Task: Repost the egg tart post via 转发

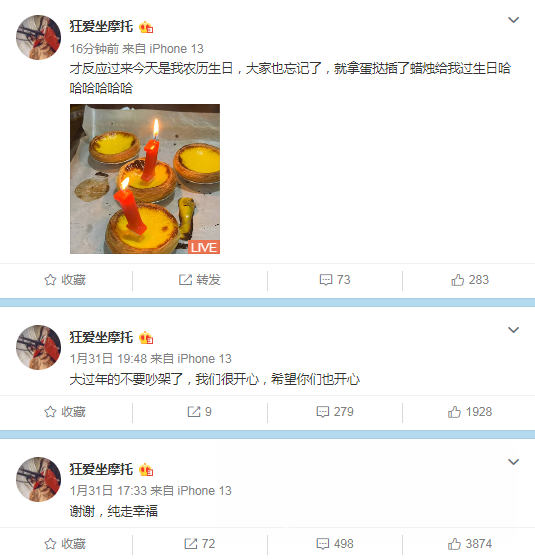Action: click(x=200, y=280)
